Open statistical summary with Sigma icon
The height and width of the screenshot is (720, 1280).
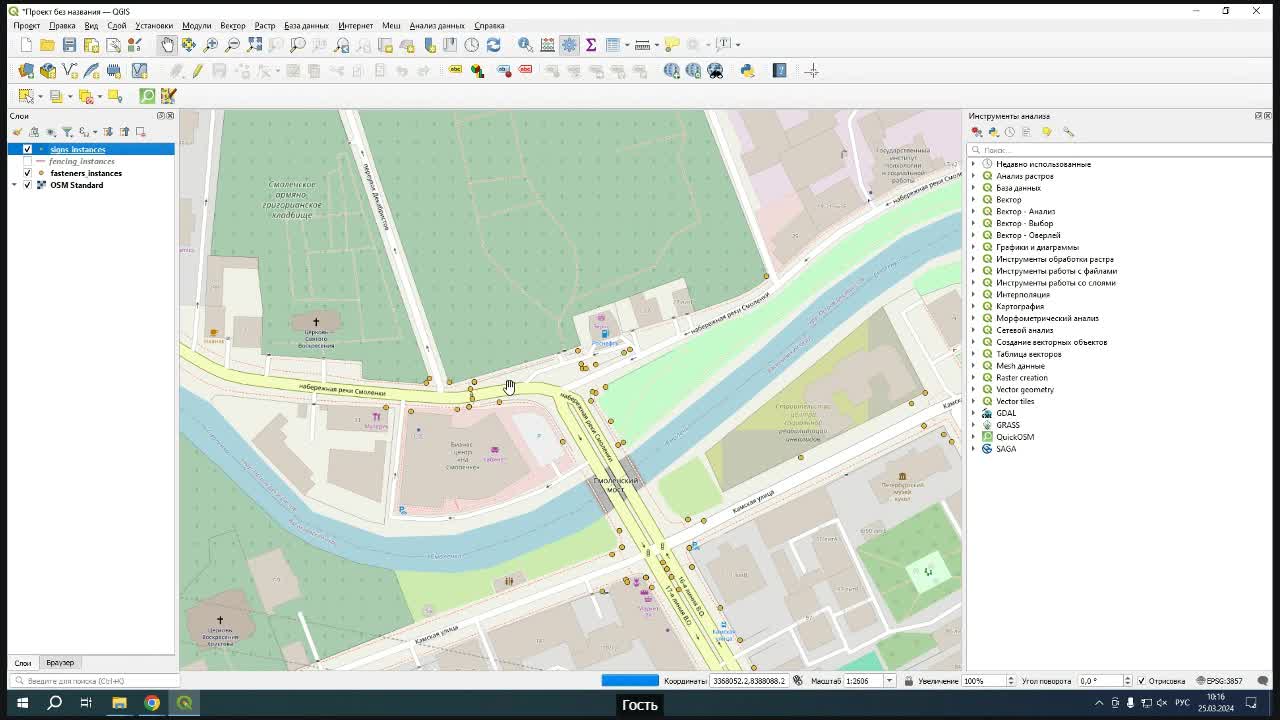pos(591,45)
